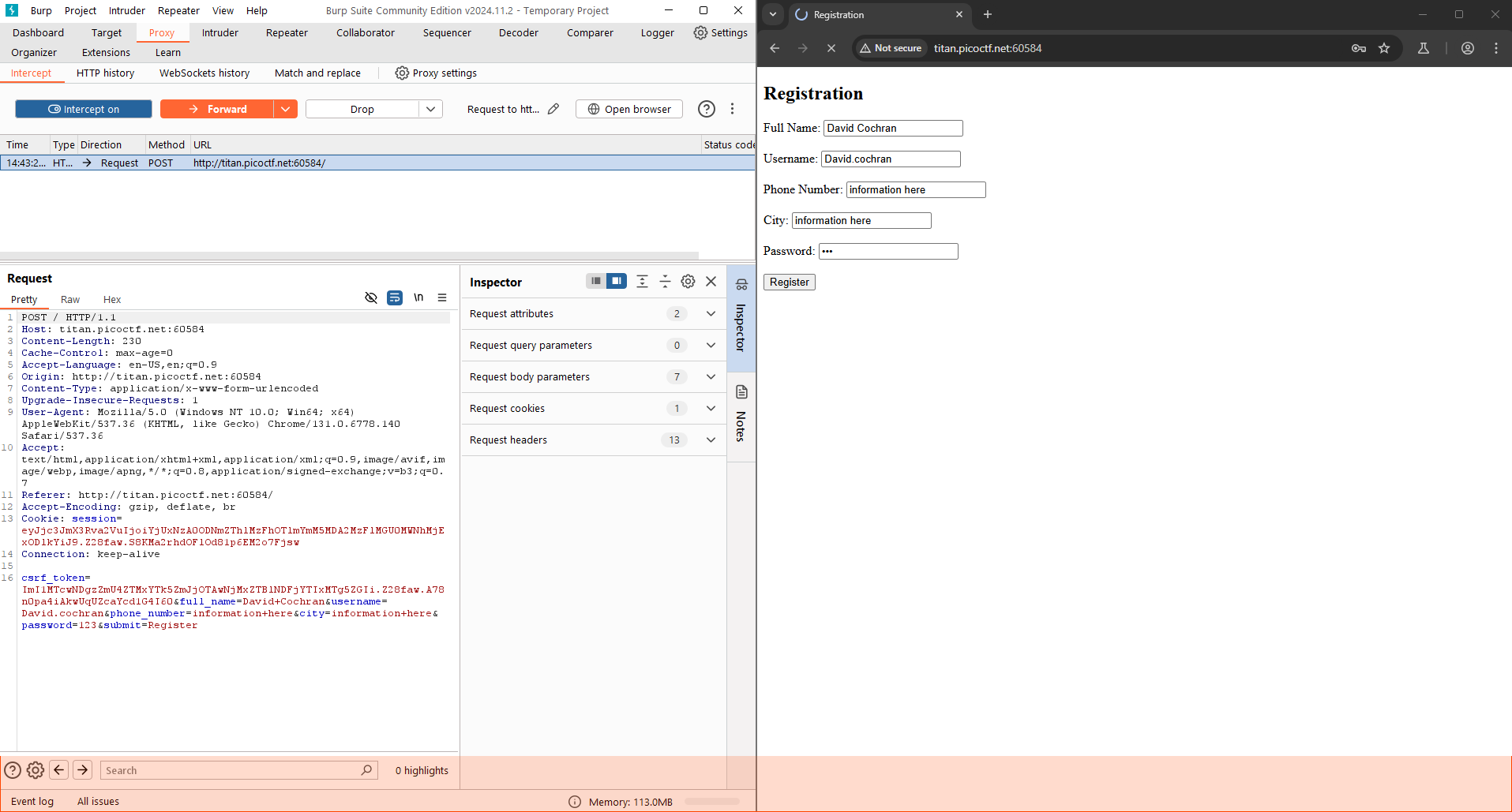Click the edit pencil next to Request to htt...
1512x812 pixels.
[553, 109]
